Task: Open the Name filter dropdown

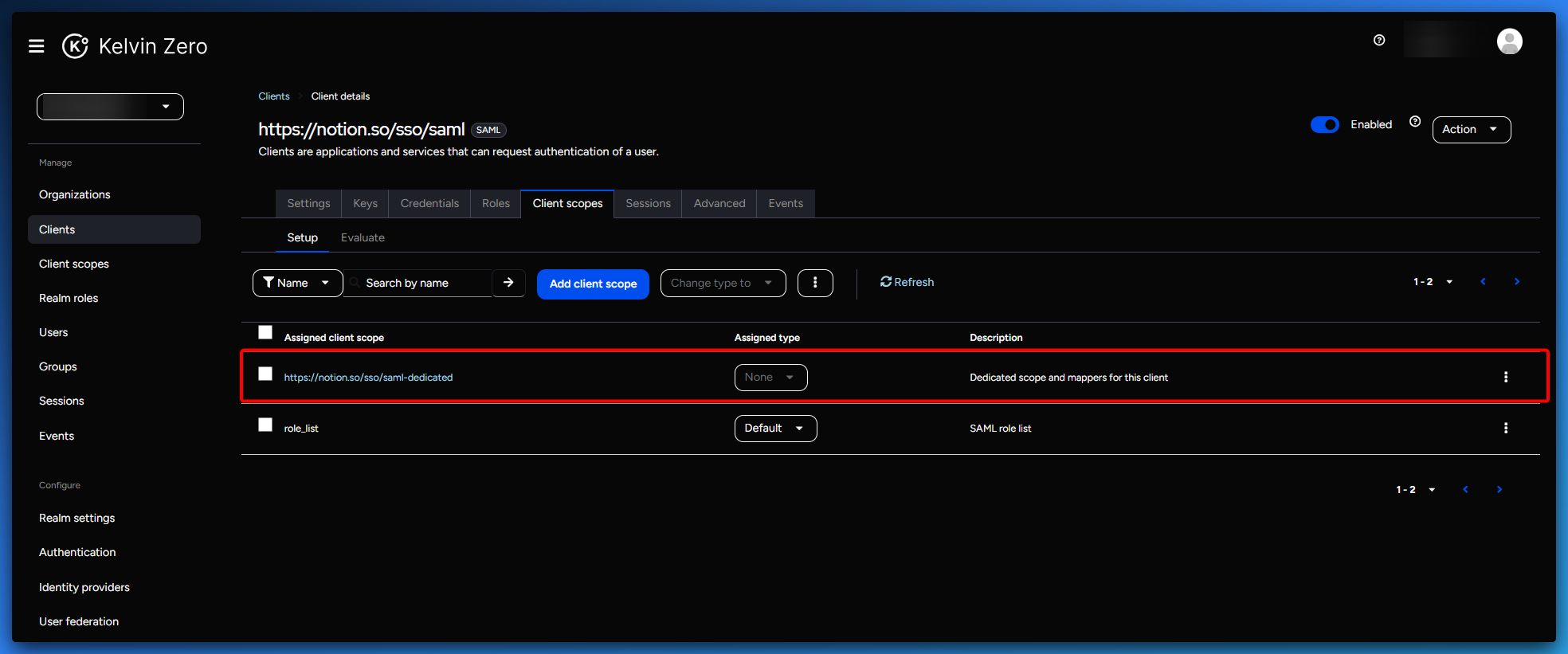Action: [297, 283]
